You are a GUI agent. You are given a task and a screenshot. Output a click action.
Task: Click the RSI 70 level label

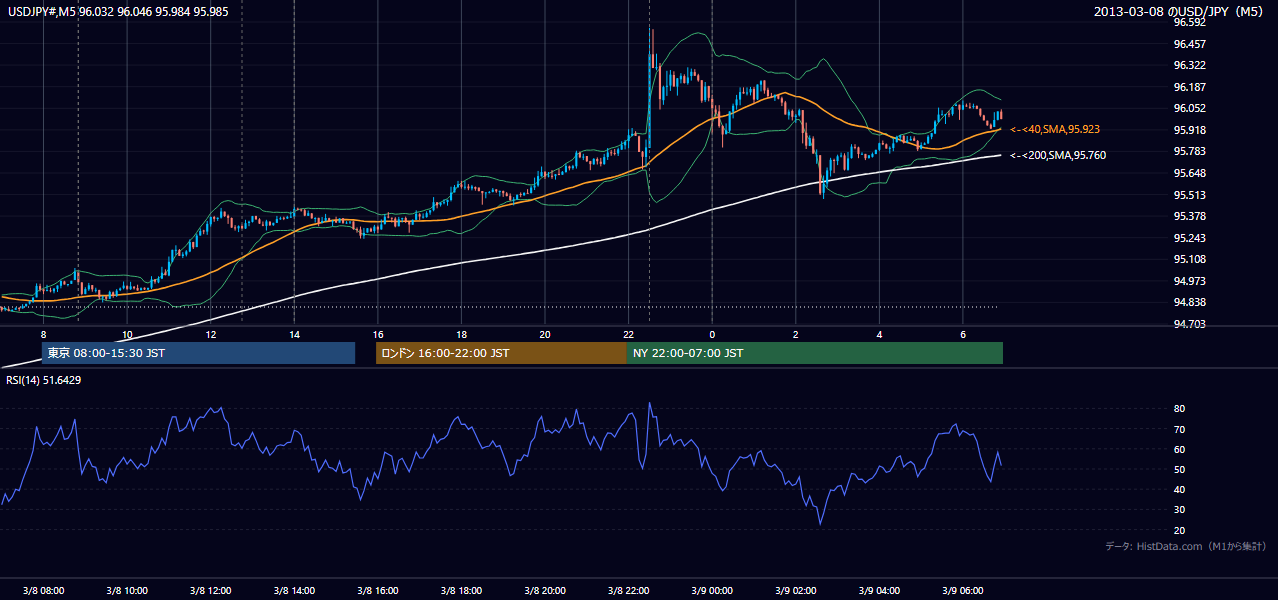[1179, 429]
